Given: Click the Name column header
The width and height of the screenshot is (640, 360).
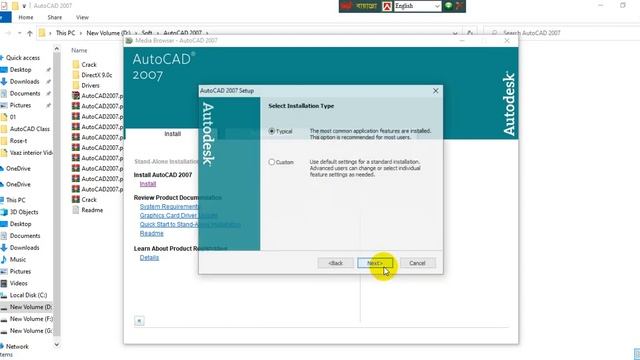Looking at the screenshot, I should [79, 50].
